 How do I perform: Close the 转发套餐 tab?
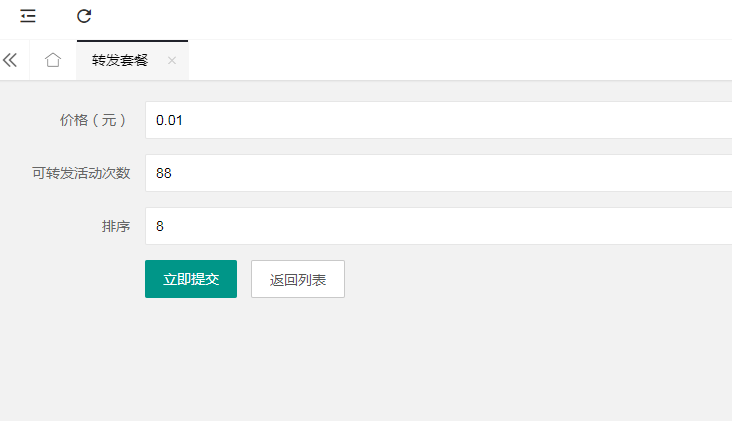[172, 60]
